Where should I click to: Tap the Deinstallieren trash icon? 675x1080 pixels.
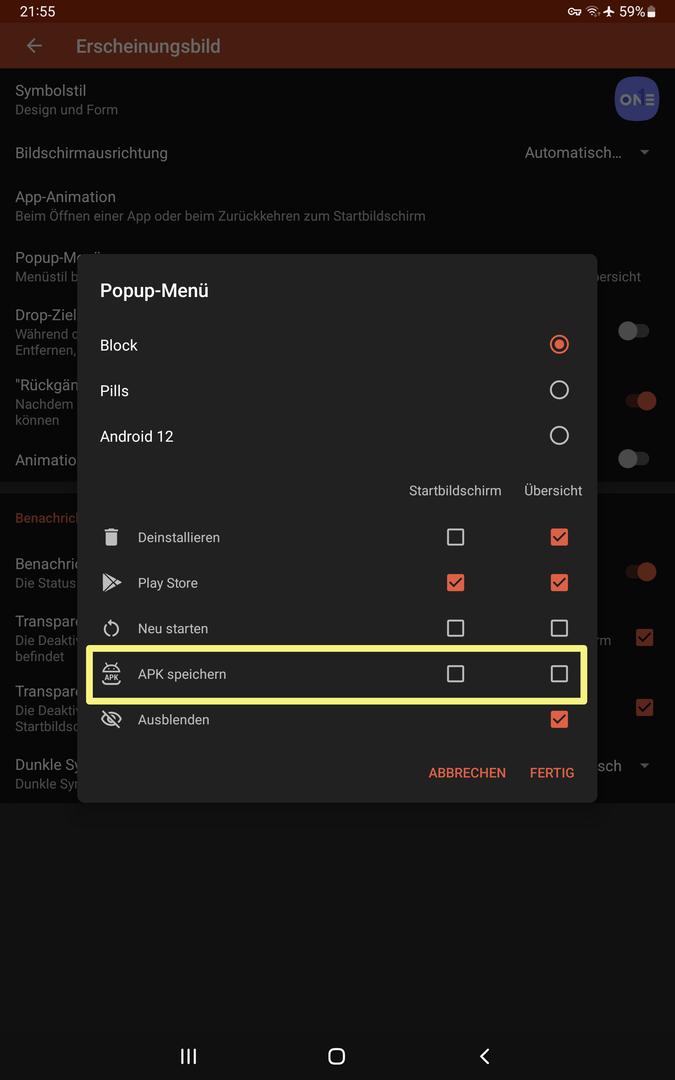pos(112,538)
